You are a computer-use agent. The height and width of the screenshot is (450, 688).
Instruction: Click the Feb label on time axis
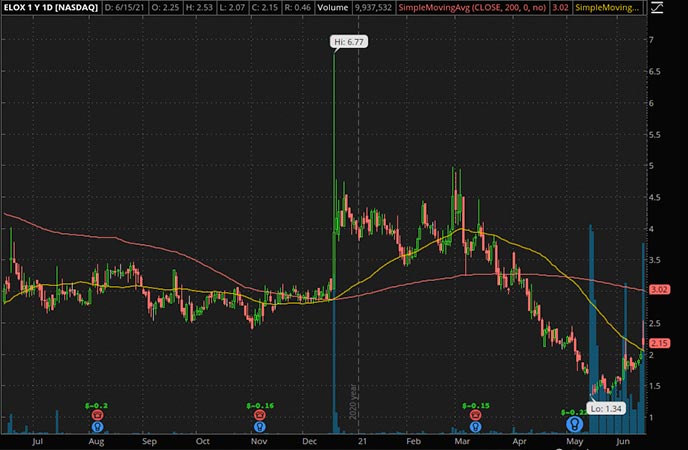[x=413, y=441]
